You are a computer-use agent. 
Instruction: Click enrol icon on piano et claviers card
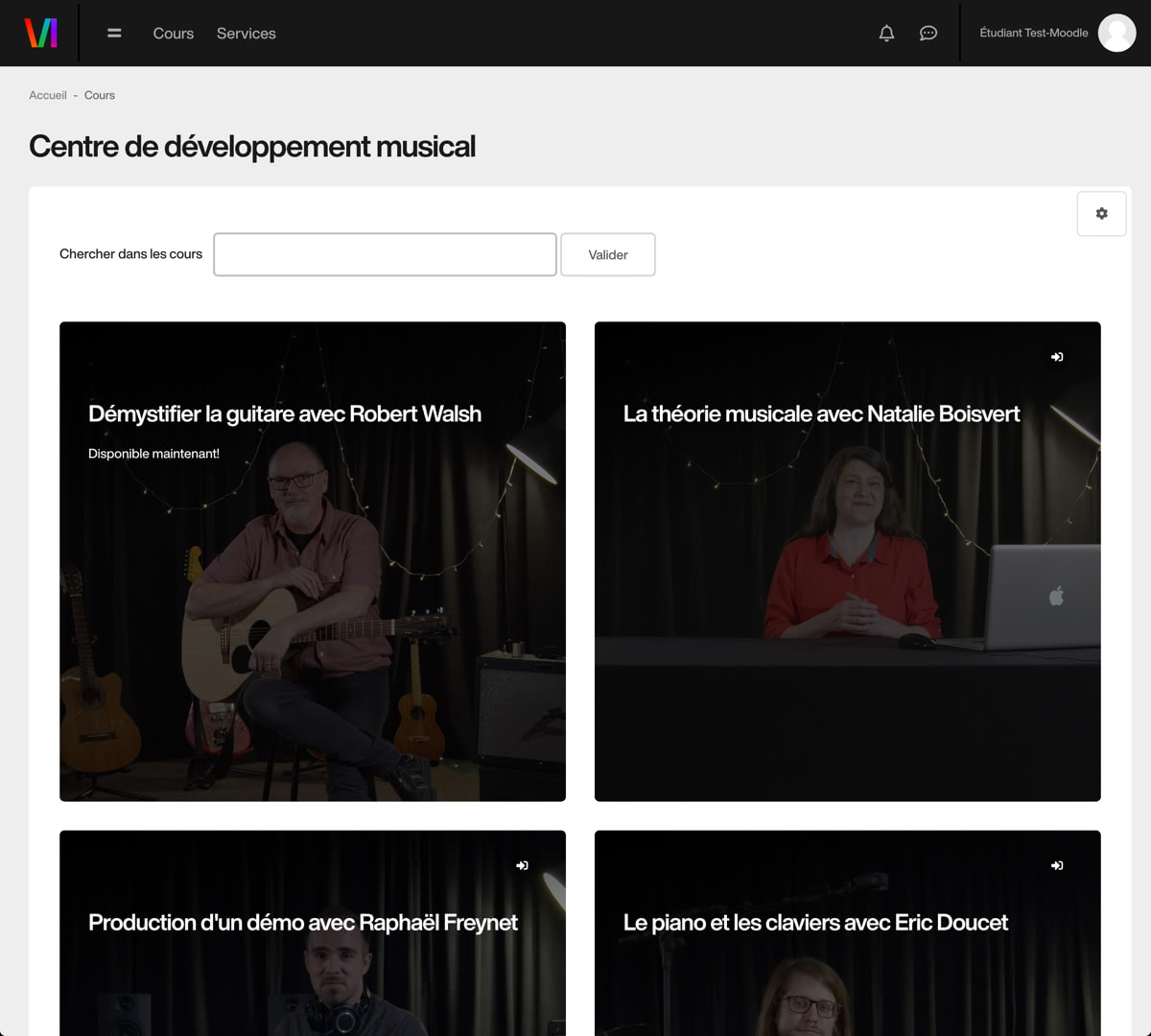point(1057,865)
